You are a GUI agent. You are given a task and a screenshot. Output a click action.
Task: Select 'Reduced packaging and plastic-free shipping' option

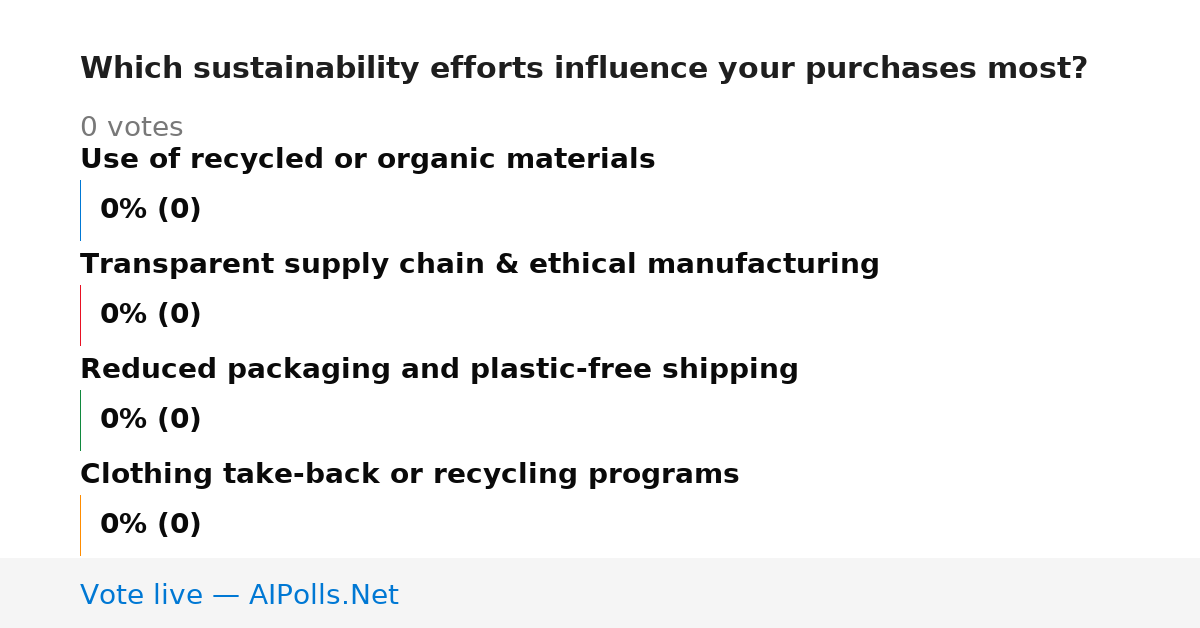tap(439, 370)
